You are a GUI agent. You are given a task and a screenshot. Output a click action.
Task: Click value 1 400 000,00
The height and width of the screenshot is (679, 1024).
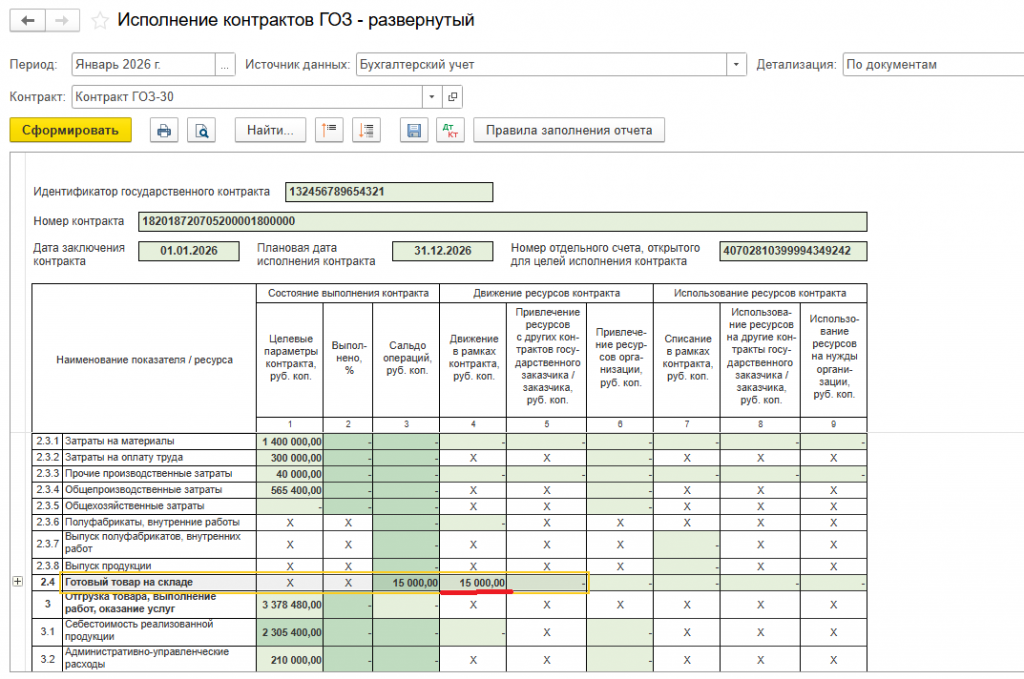click(291, 442)
